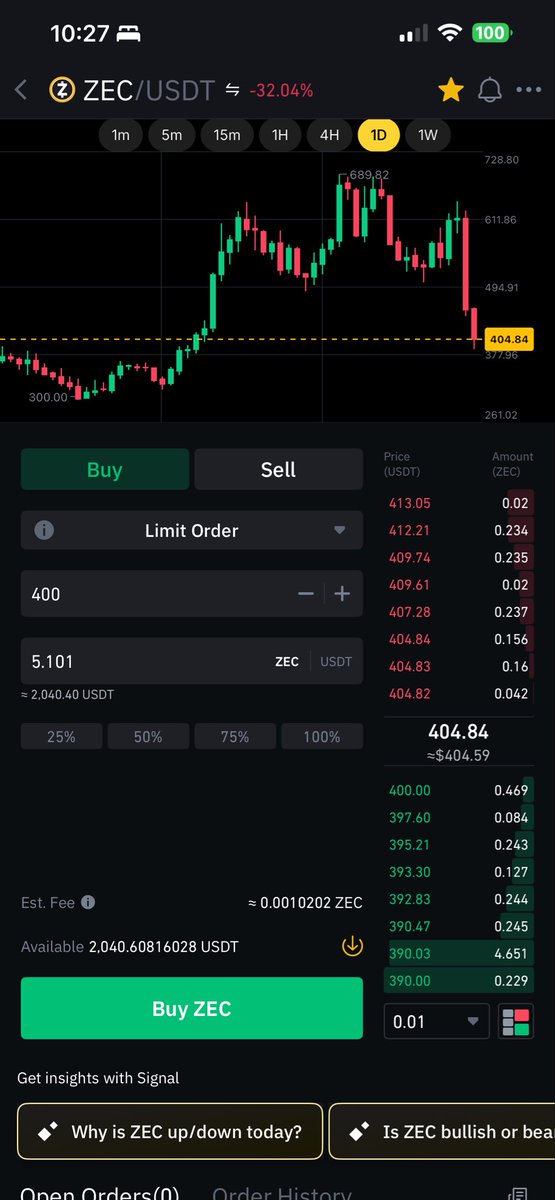This screenshot has height=1200, width=555.
Task: Tap the ask price 409.61
Action: pos(408,584)
